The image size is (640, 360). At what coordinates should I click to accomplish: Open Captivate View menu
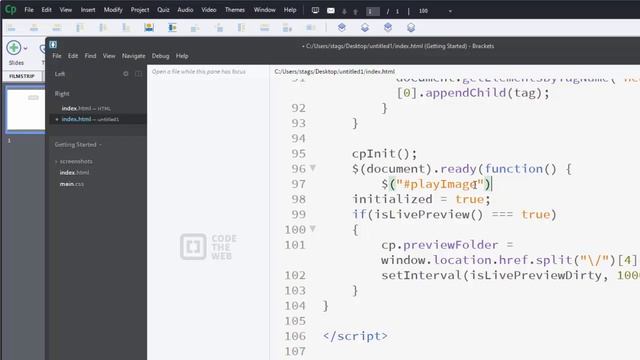(65, 10)
